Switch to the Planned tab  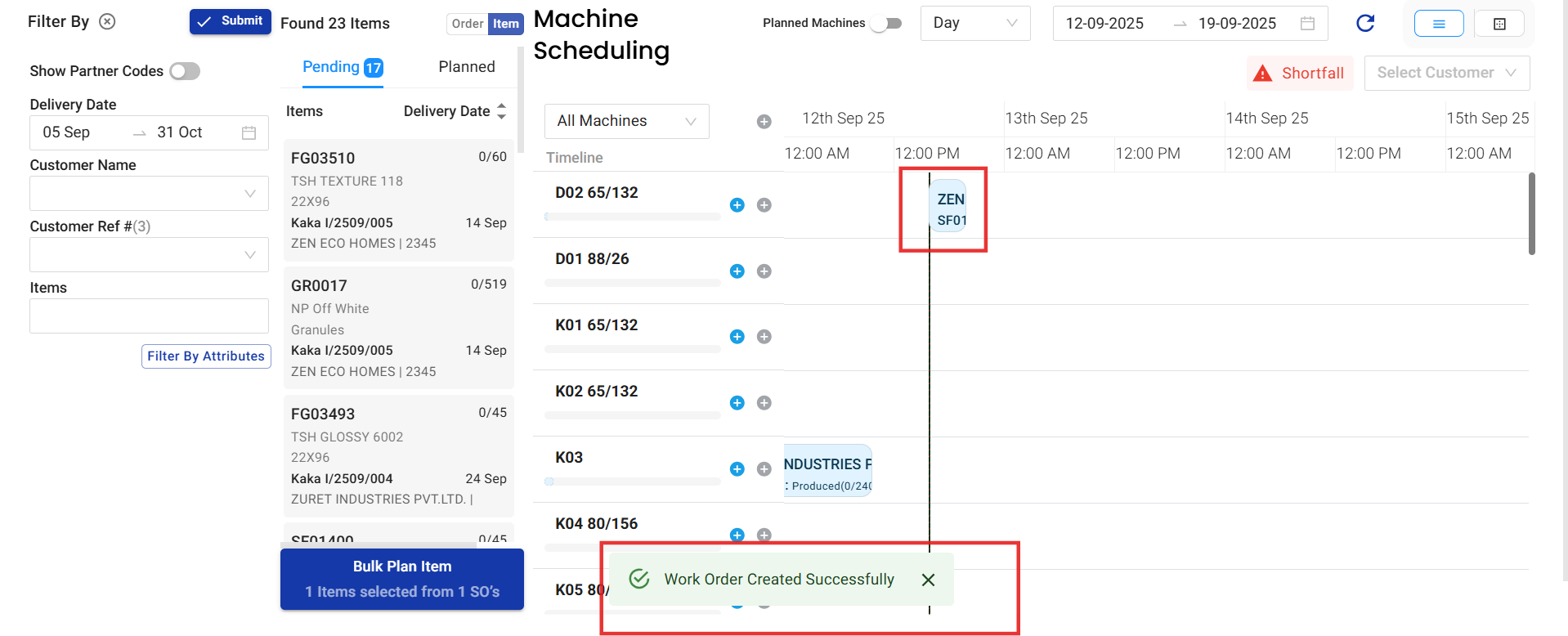click(466, 67)
